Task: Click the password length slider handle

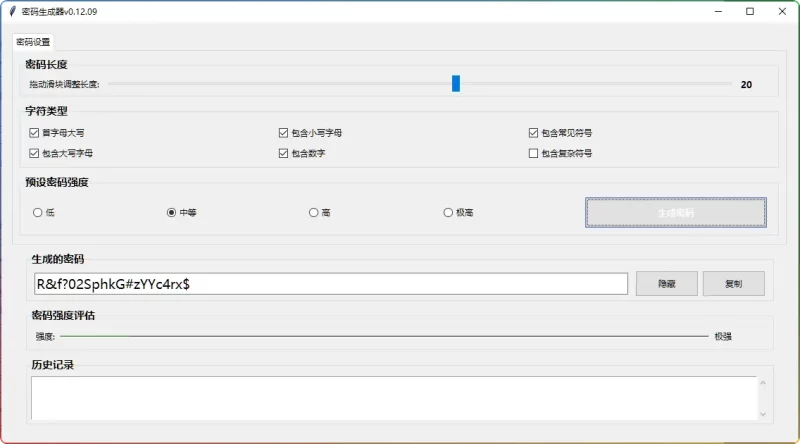Action: click(456, 84)
